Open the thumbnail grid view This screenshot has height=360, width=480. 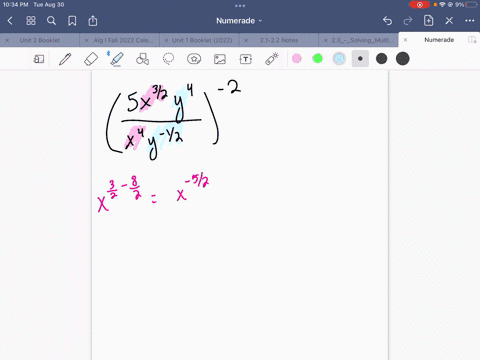[x=31, y=21]
